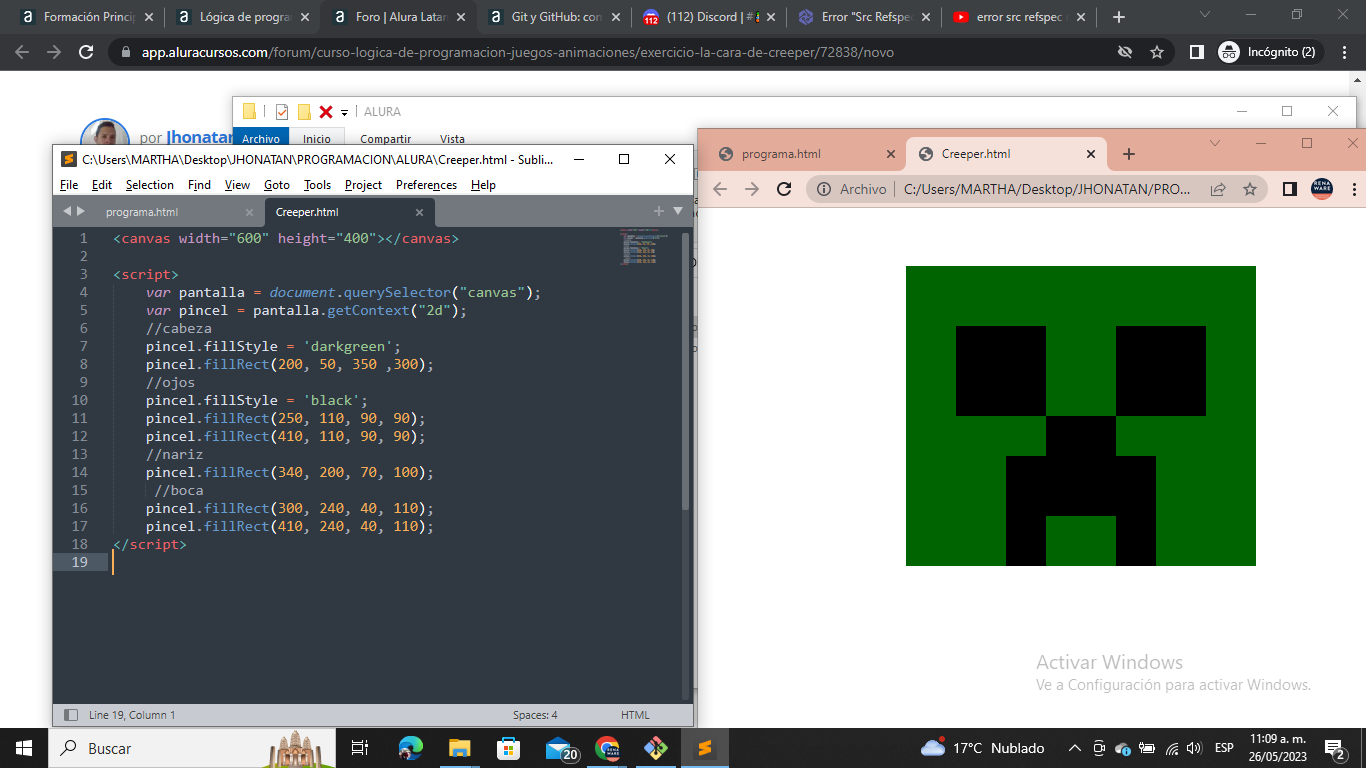
Task: Change syntax via HTML in status bar
Action: pyautogui.click(x=635, y=715)
